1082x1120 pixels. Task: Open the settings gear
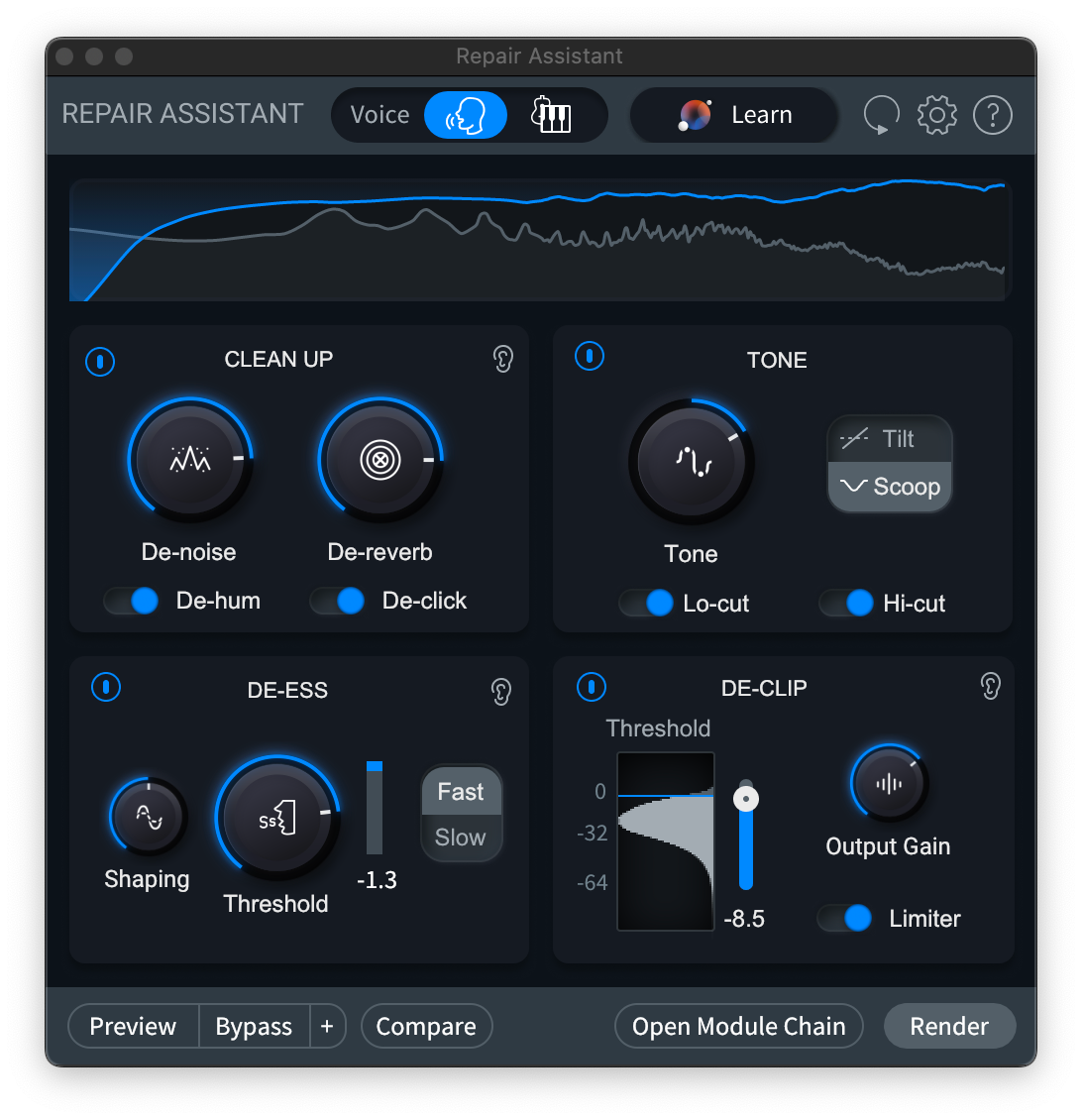click(x=935, y=114)
